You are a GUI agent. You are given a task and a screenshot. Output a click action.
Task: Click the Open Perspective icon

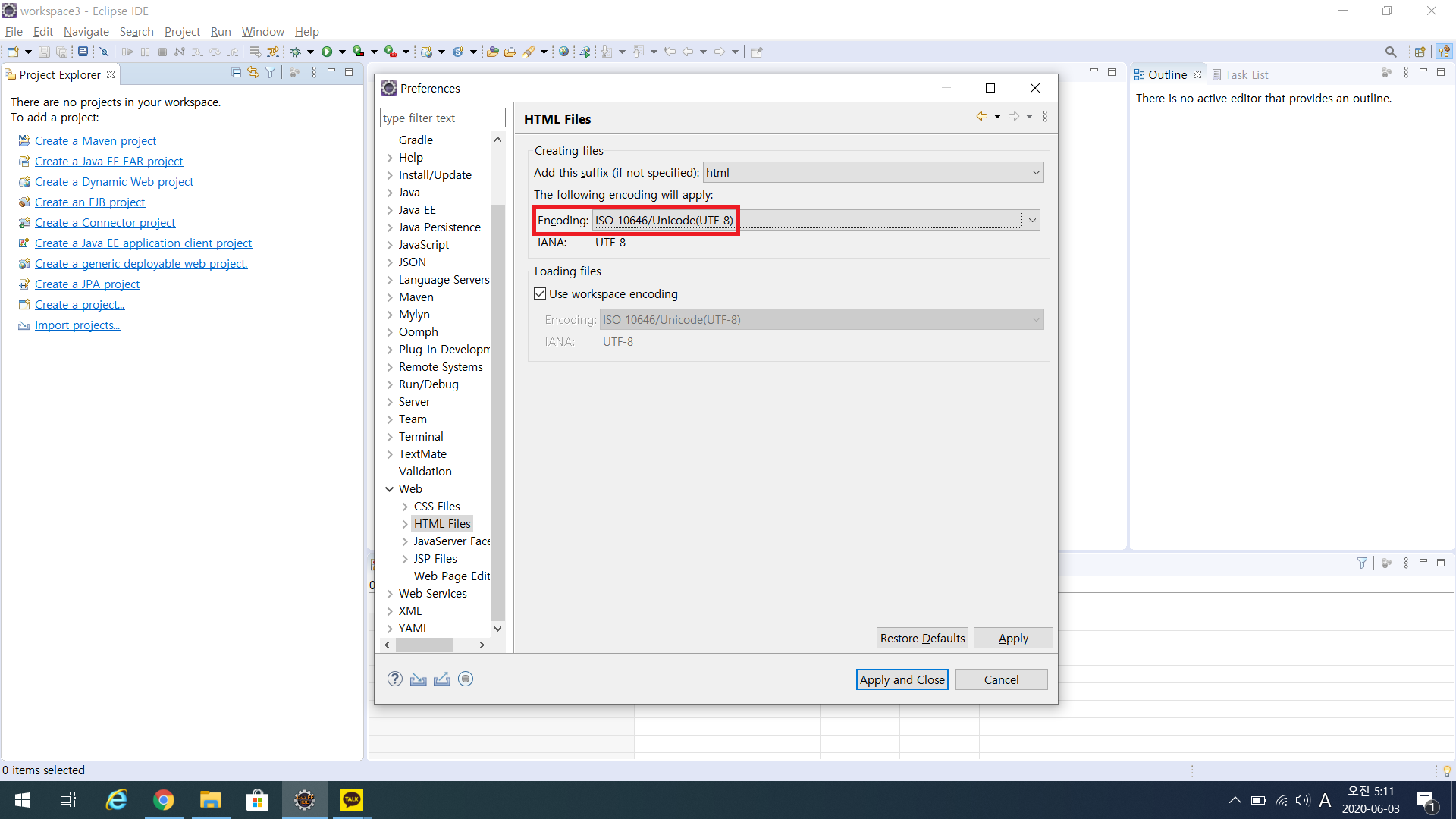pos(1420,52)
